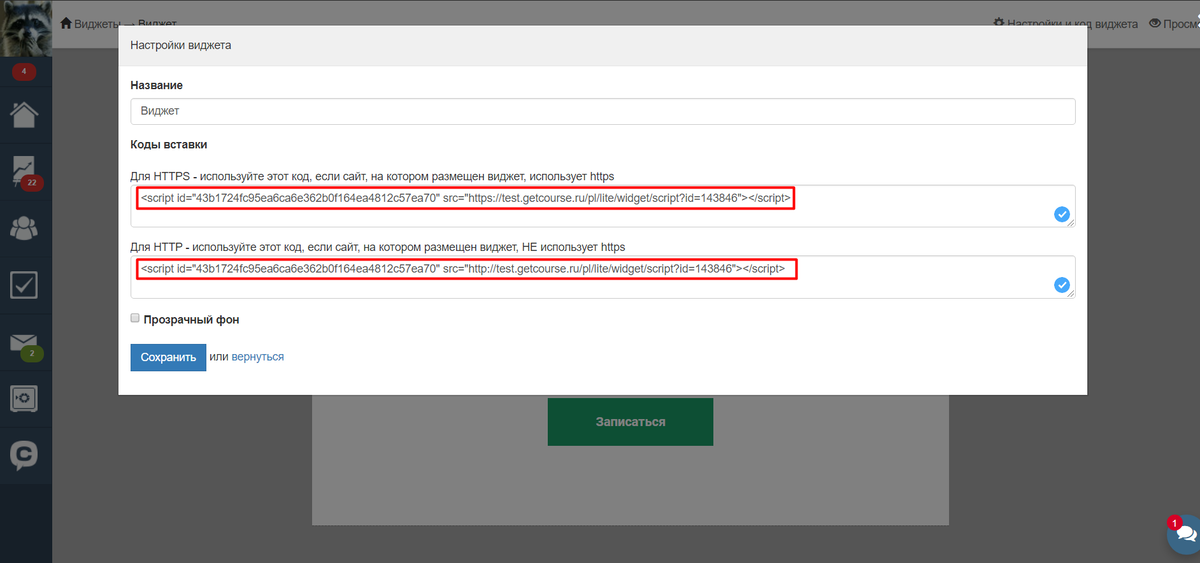Screen dimensions: 1200x563
Task: Open the home icon in the sidebar
Action: pyautogui.click(x=25, y=114)
